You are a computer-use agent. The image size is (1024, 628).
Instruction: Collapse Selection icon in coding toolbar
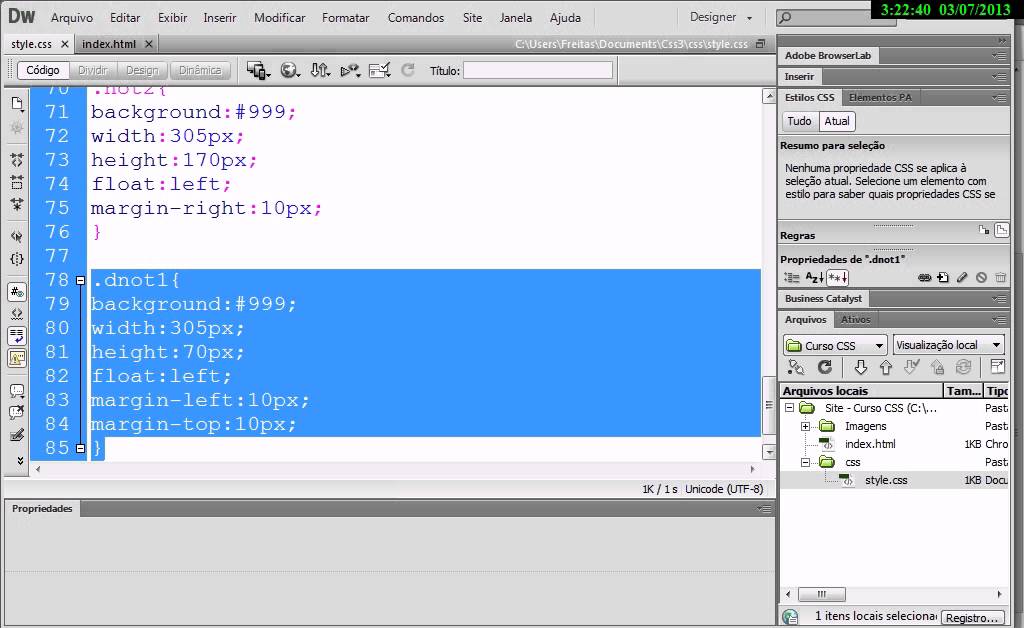17,182
